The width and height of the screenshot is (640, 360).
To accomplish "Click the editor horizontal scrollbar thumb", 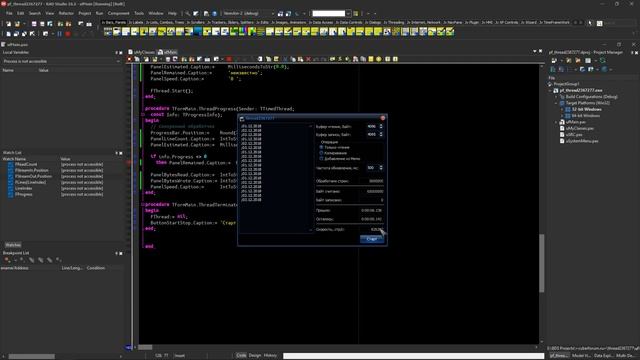I will tap(145, 348).
